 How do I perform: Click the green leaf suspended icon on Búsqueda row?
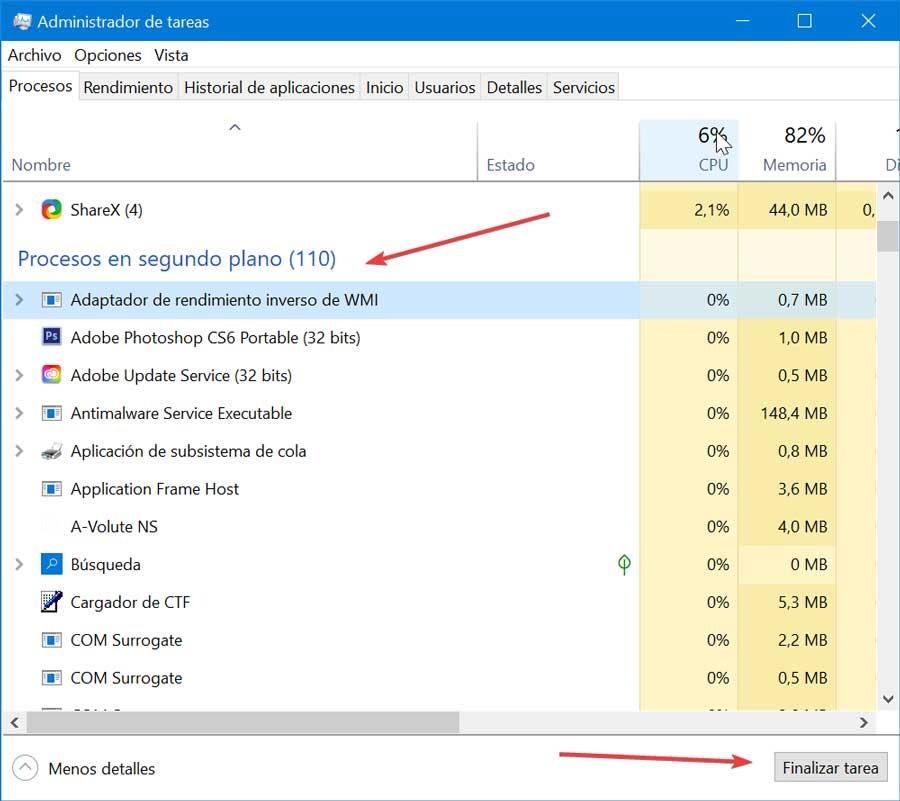point(624,565)
